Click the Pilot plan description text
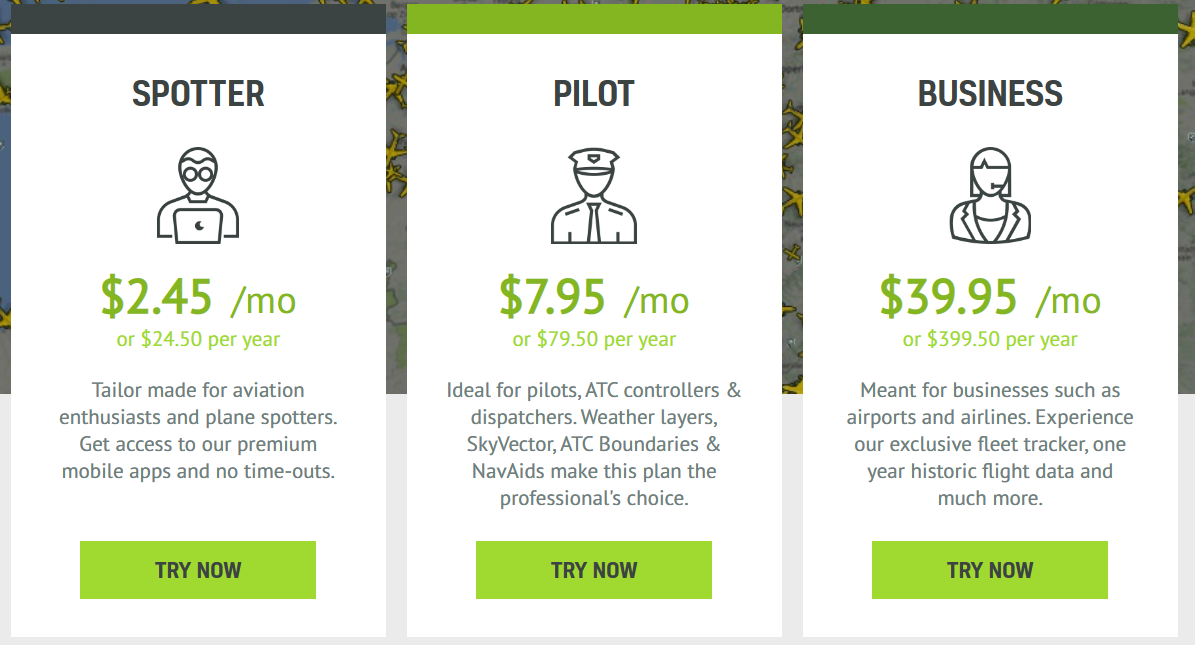Viewport: 1195px width, 645px height. (x=594, y=444)
